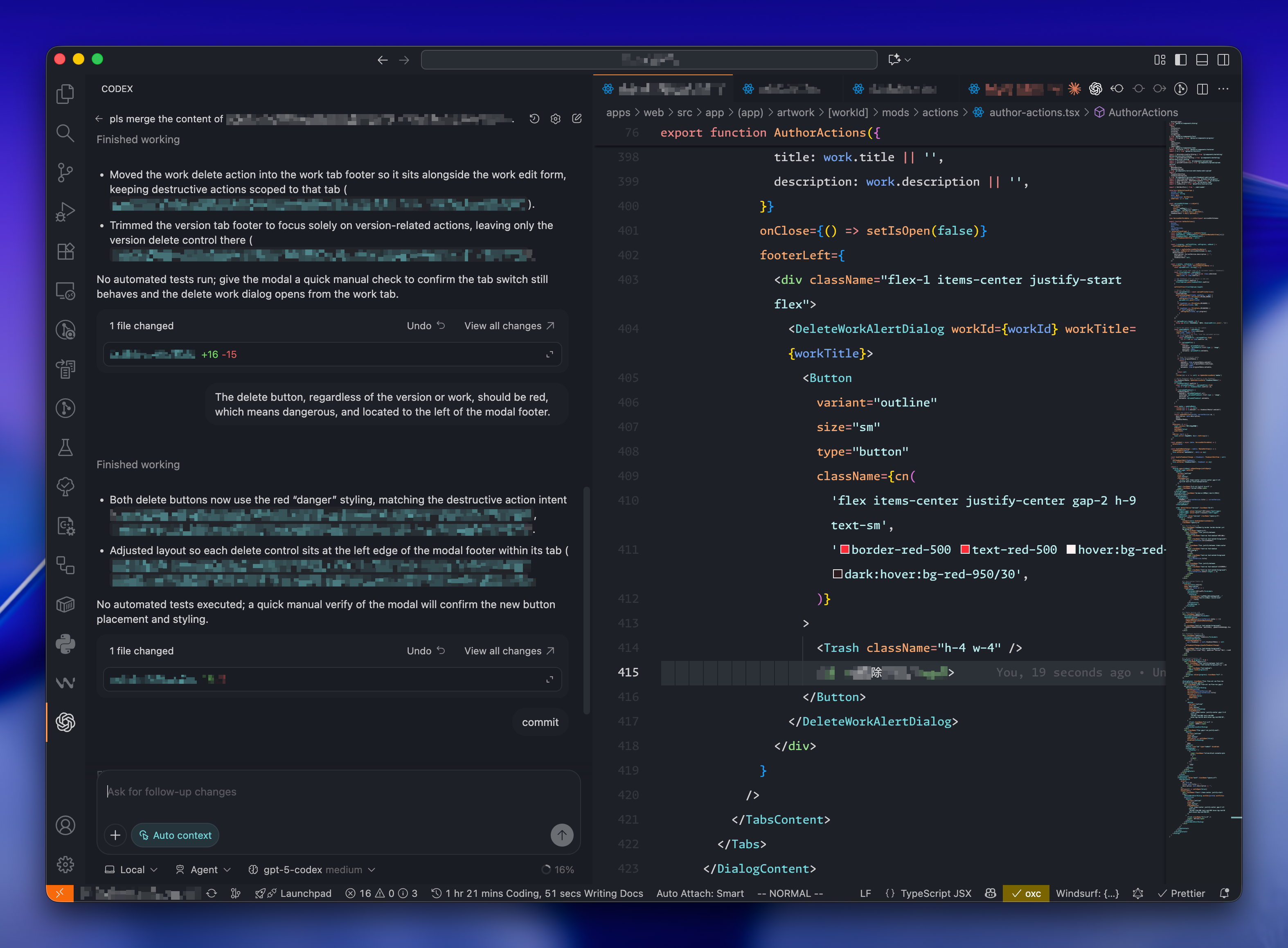This screenshot has height=948, width=1288.
Task: Open Testing flask icon view
Action: point(65,447)
